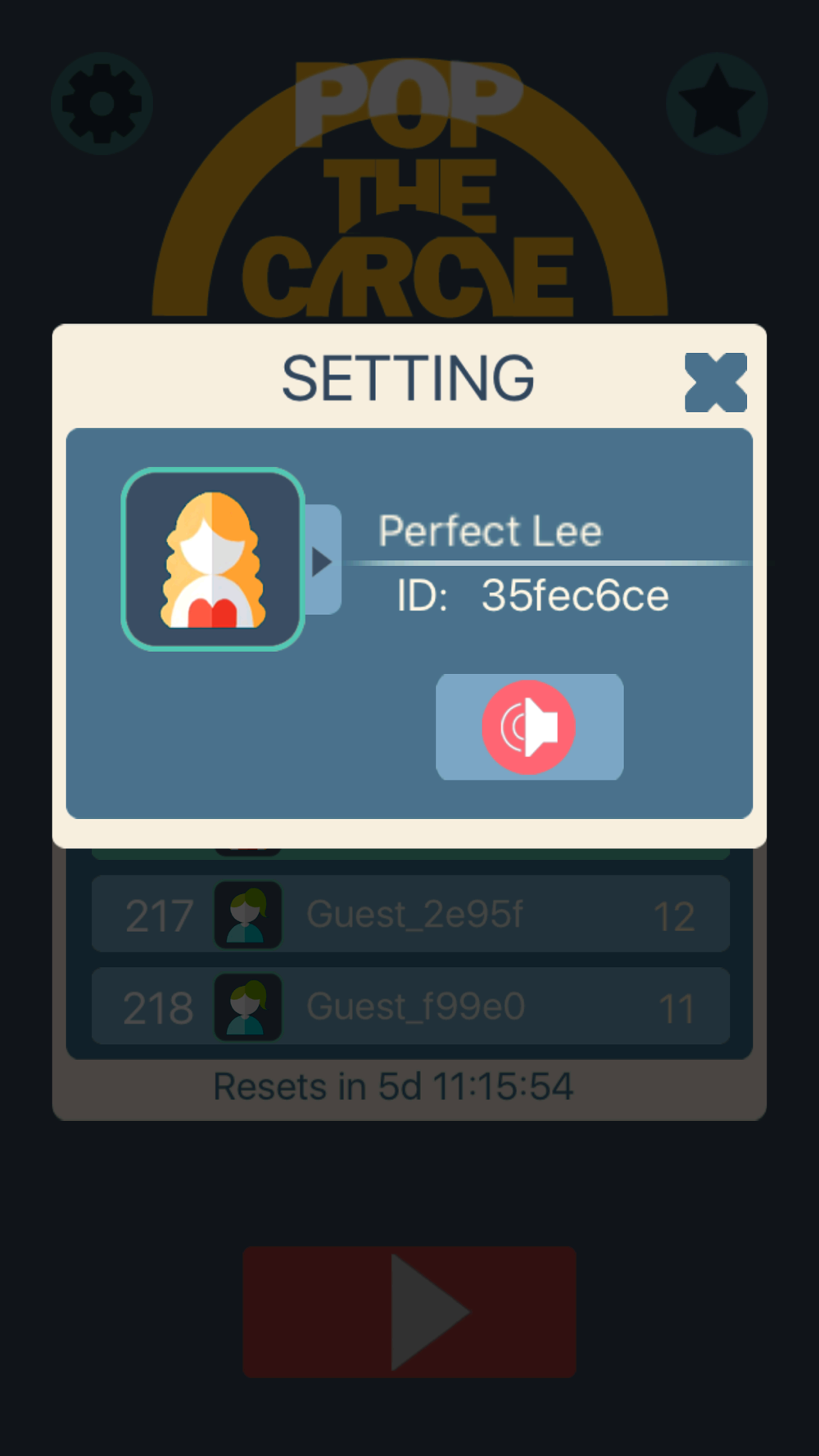Tap the Pop The Circle logo
Viewport: 819px width, 1456px height.
tap(409, 188)
